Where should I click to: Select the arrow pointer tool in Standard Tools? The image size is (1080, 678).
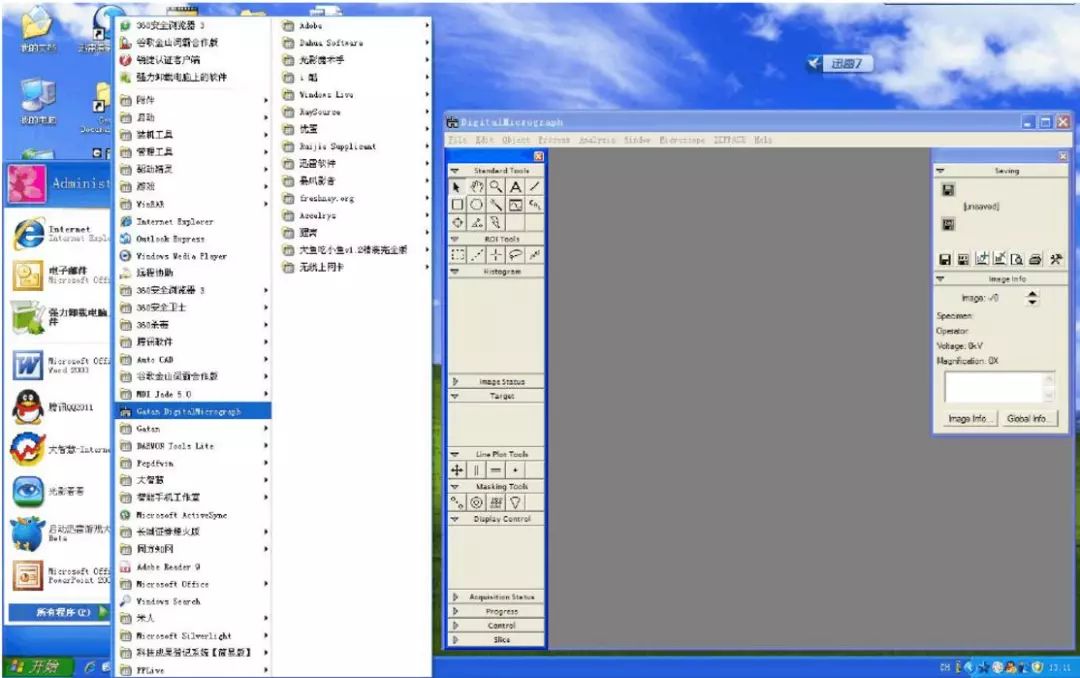[x=457, y=187]
